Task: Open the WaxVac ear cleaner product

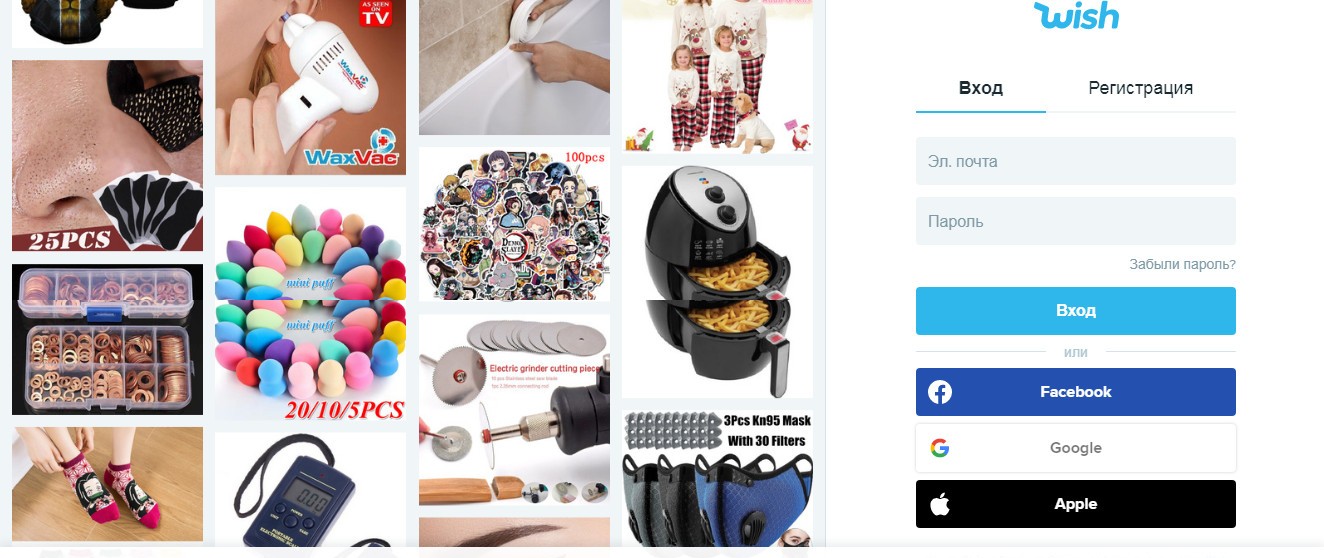Action: (x=310, y=87)
